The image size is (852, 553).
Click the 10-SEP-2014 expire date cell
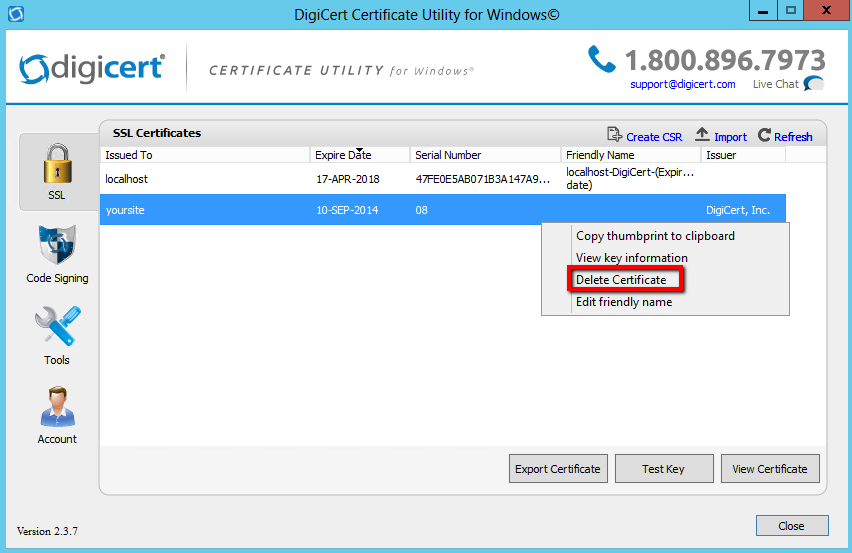click(x=347, y=210)
